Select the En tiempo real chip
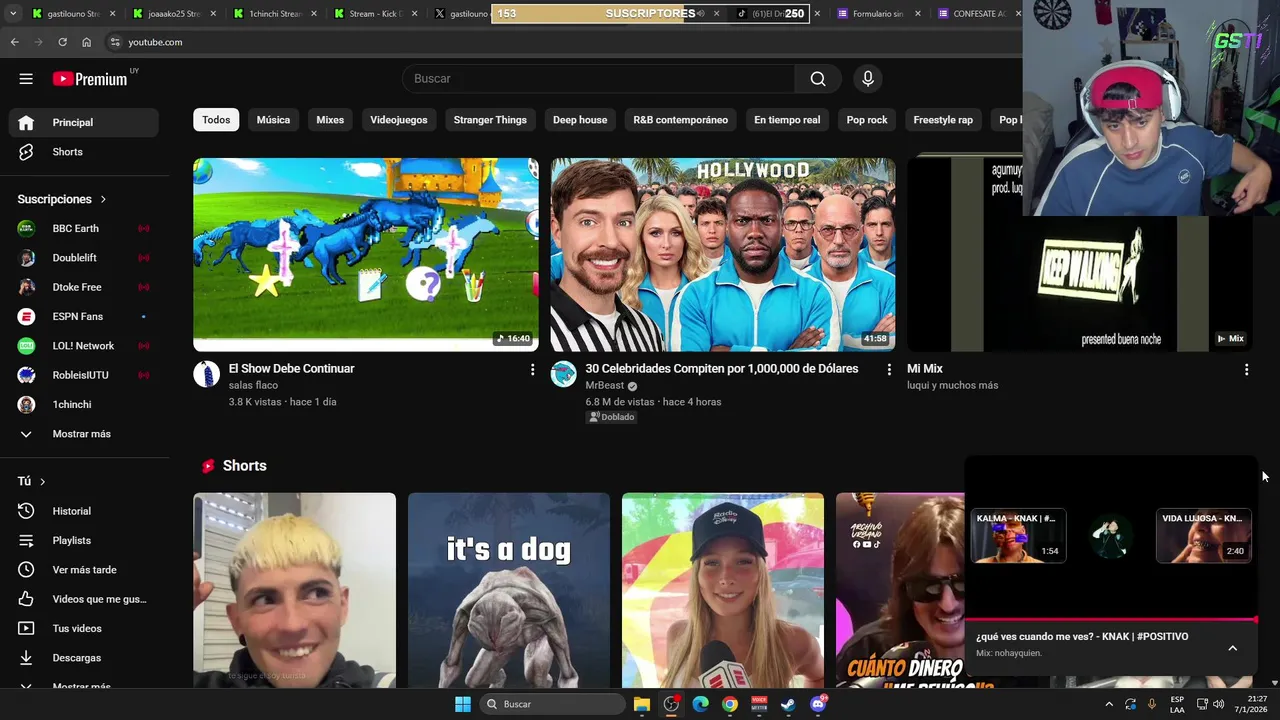Image resolution: width=1280 pixels, height=720 pixels. (x=787, y=120)
